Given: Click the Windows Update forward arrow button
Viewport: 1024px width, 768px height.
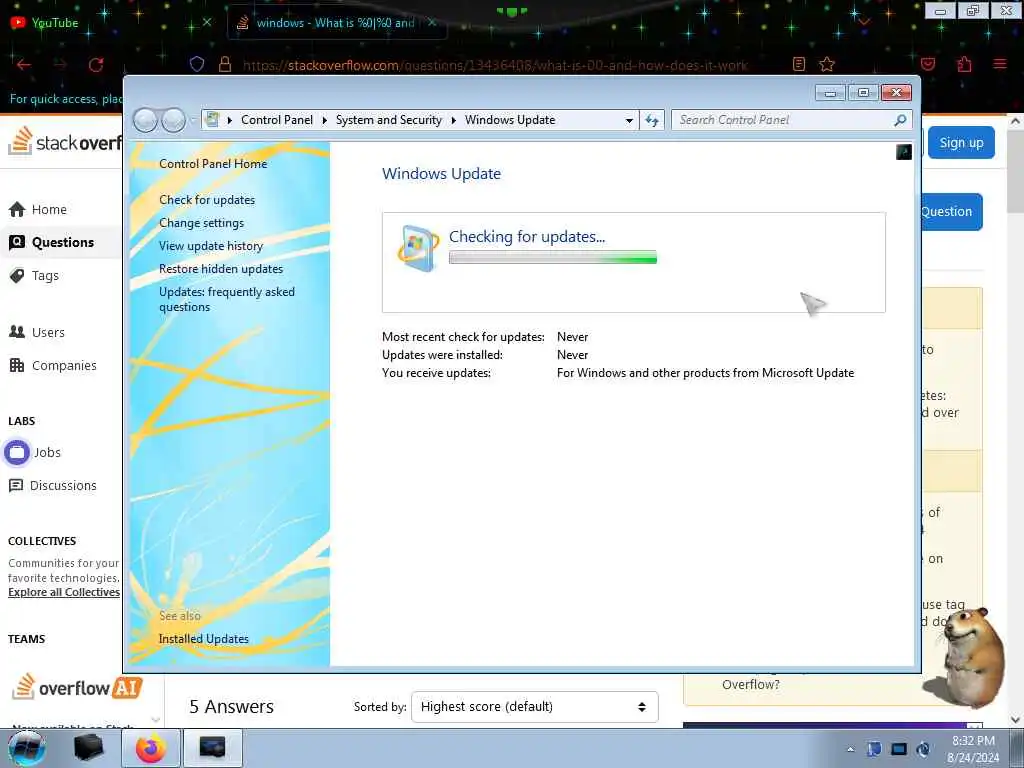Looking at the screenshot, I should tap(173, 120).
